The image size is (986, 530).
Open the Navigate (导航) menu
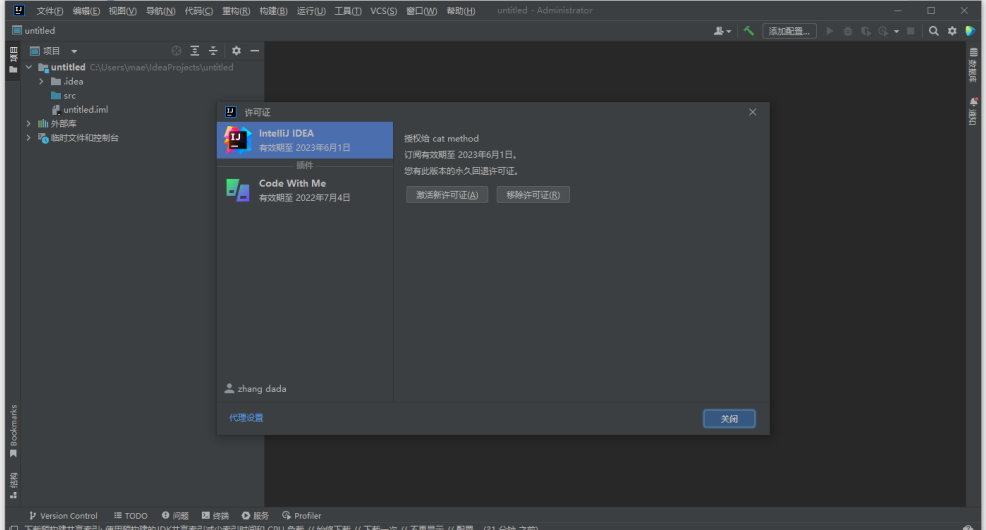[x=160, y=11]
